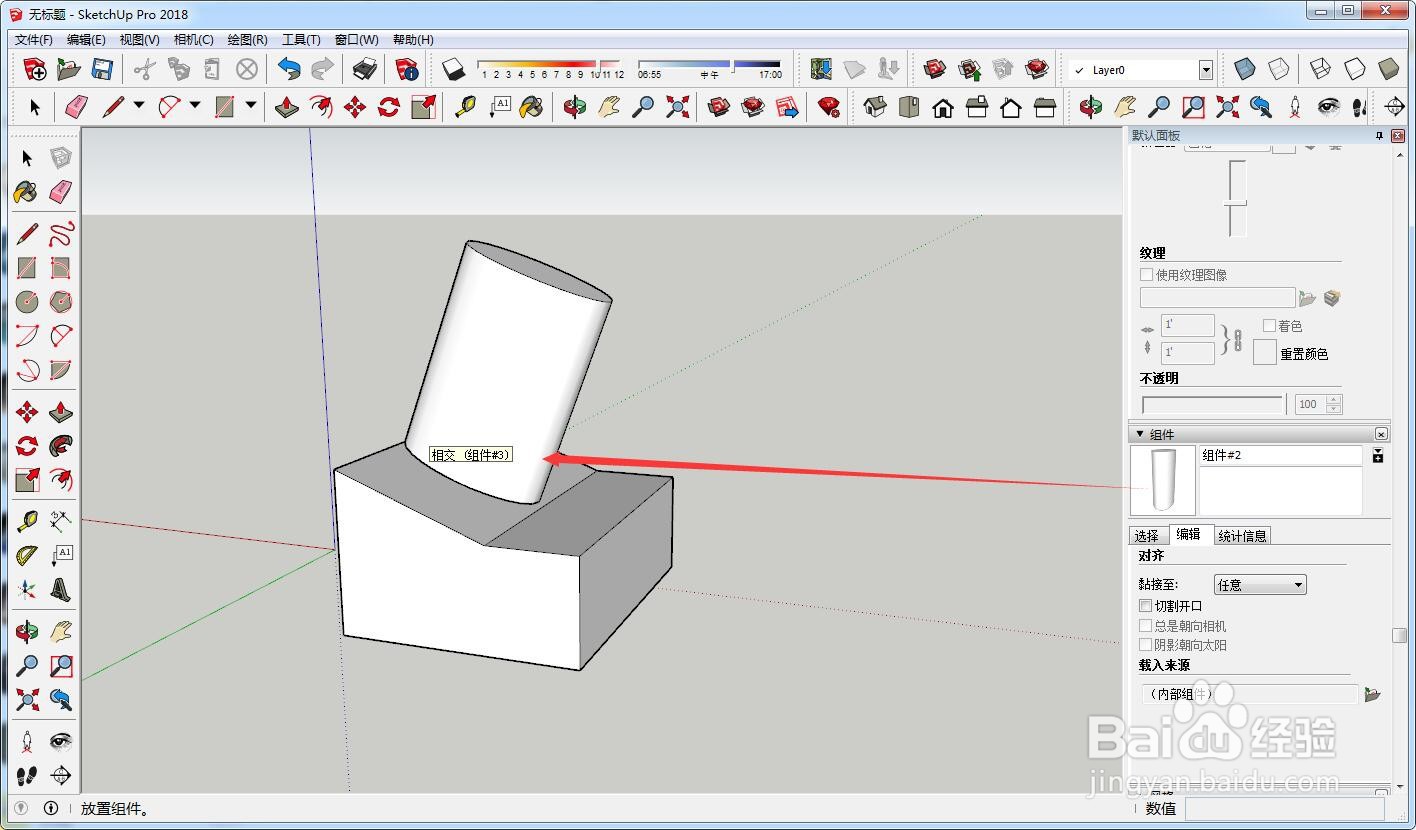Select the Dimensions tool in the left toolbar

click(61, 522)
